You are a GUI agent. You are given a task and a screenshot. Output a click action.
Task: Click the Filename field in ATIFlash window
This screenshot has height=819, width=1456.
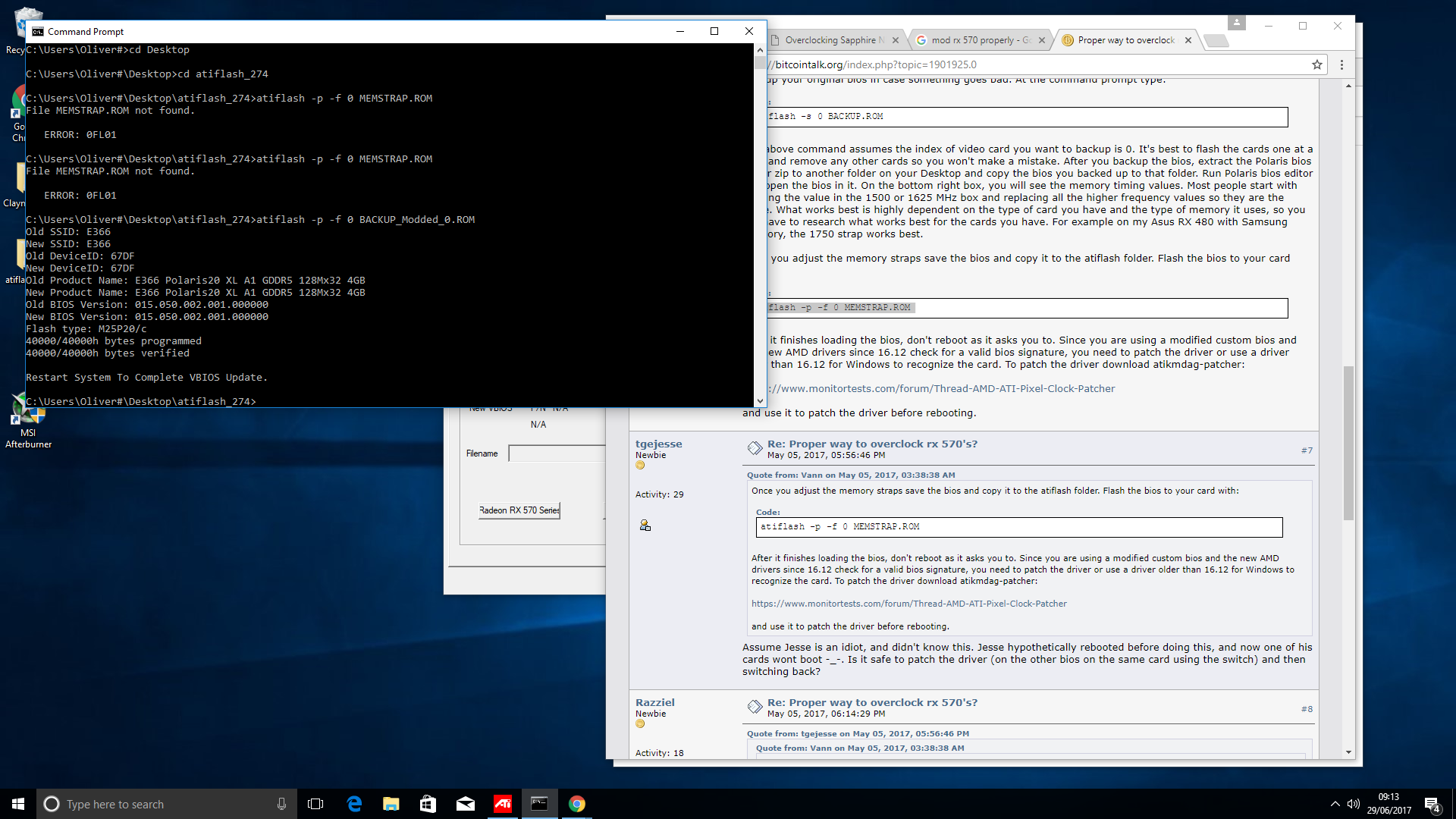pos(557,453)
